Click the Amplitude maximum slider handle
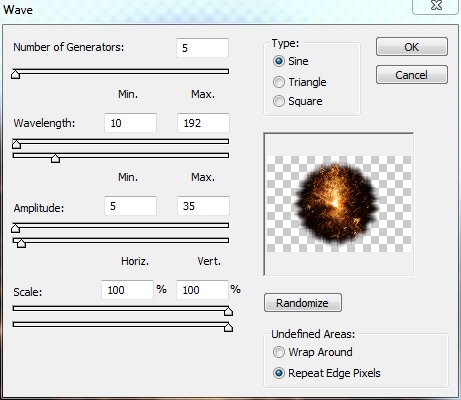This screenshot has width=461, height=400. (21, 243)
